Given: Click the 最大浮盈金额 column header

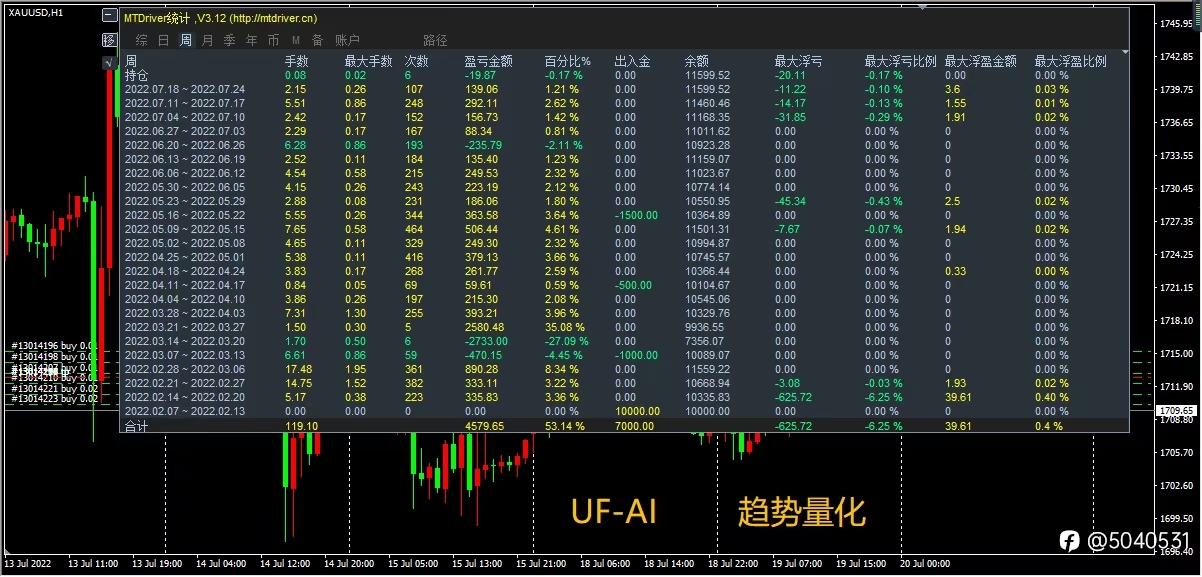Looking at the screenshot, I should 980,61.
